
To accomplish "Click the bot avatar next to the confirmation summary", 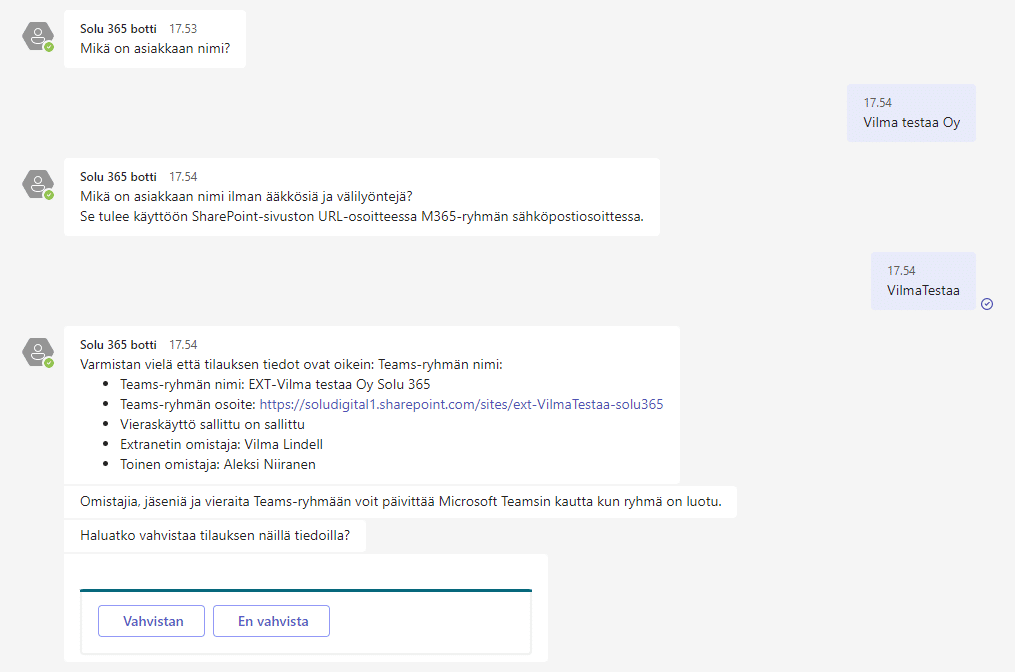I will tap(37, 352).
